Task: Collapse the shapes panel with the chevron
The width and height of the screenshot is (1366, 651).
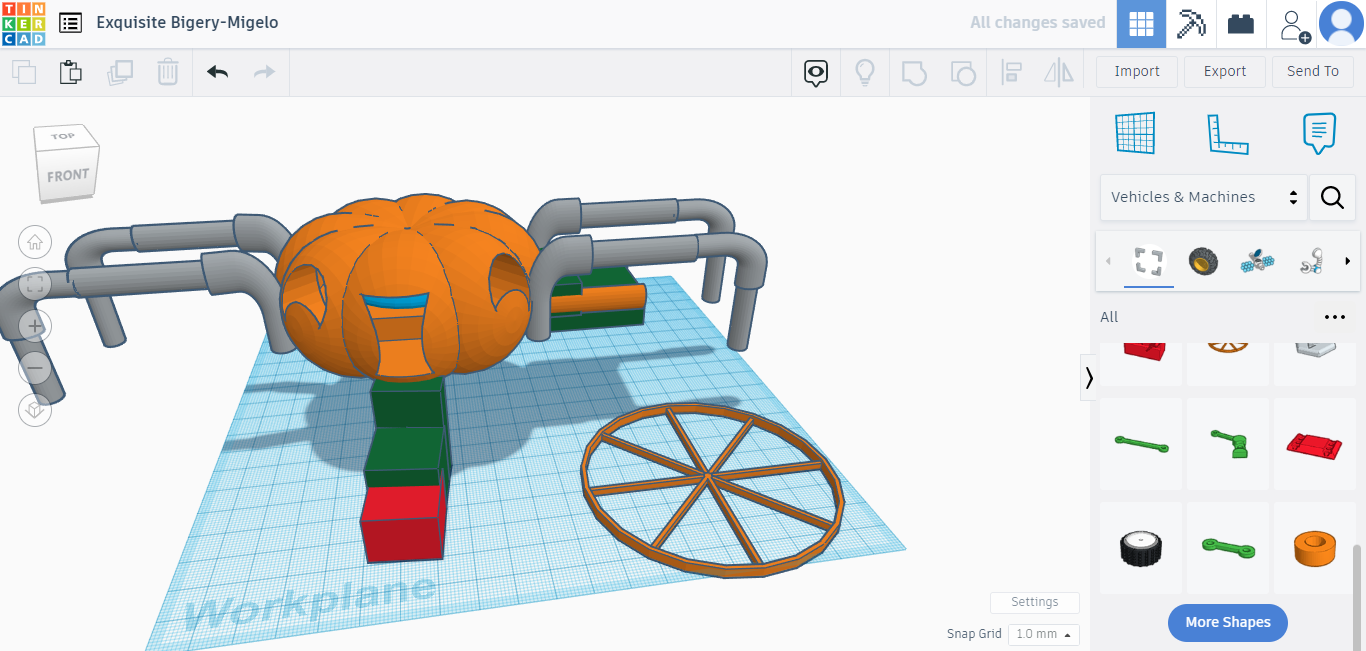Action: (1088, 378)
